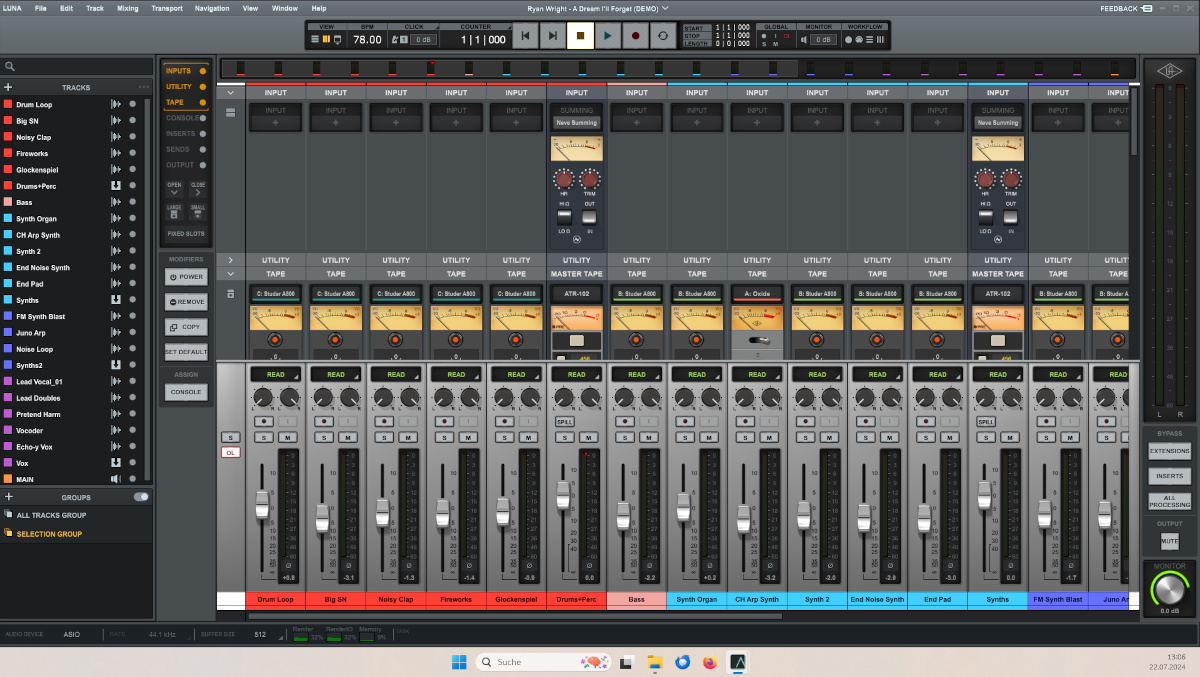
Task: Click the Neve Summing slot on Drums+Perc
Action: pos(577,123)
